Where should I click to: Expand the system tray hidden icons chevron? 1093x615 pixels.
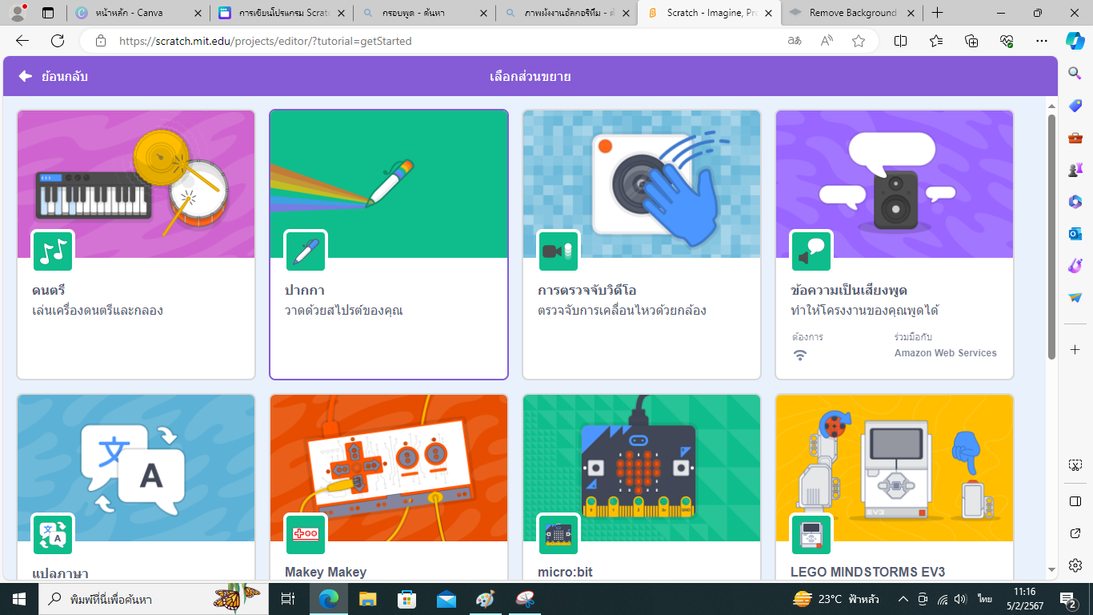pyautogui.click(x=903, y=599)
